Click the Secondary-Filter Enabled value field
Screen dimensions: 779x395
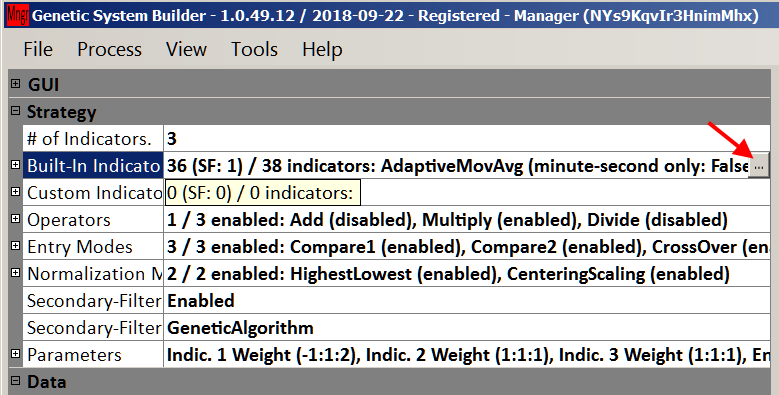tap(467, 301)
